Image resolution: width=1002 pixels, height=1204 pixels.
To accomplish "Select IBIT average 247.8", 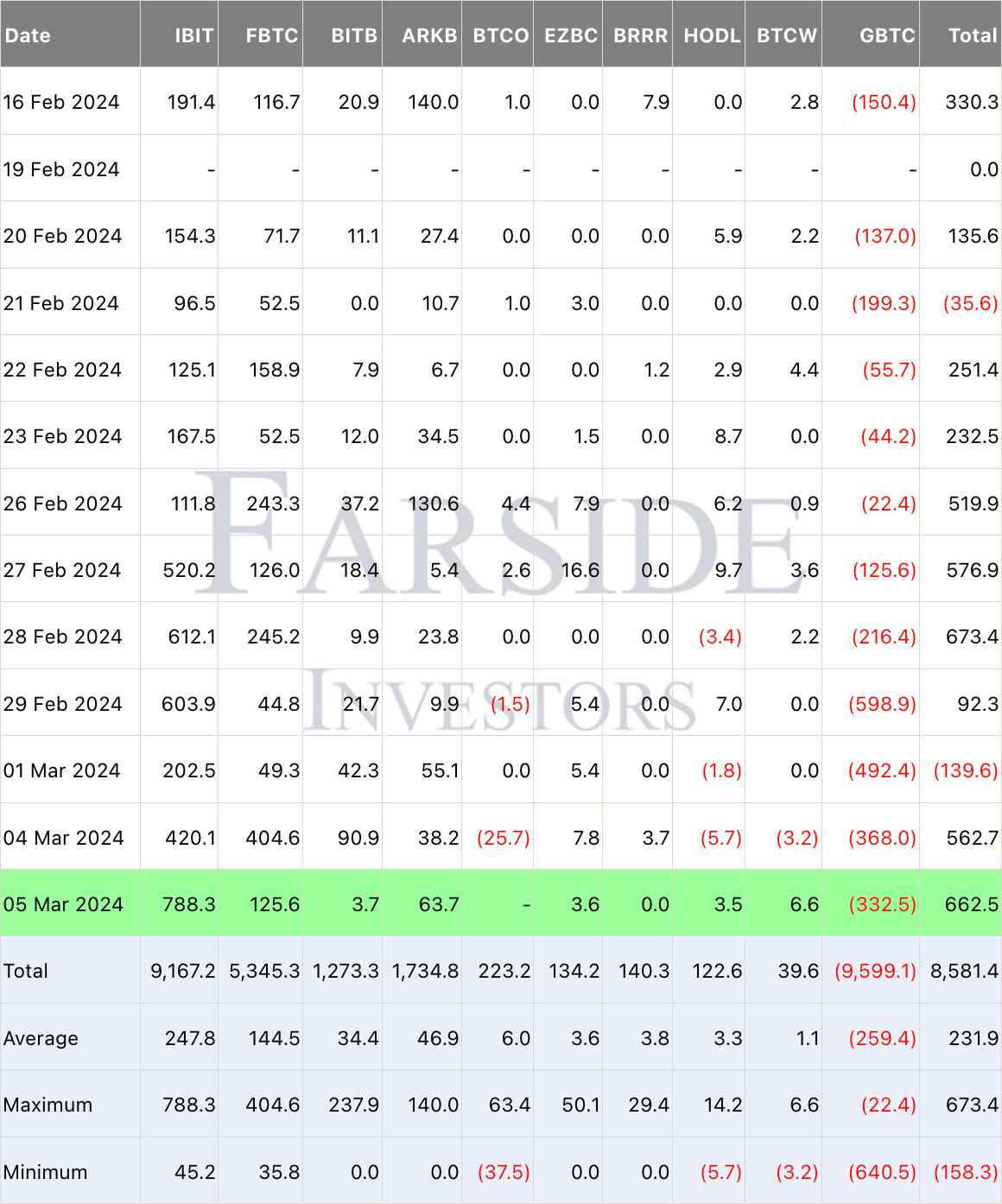I will [190, 1038].
